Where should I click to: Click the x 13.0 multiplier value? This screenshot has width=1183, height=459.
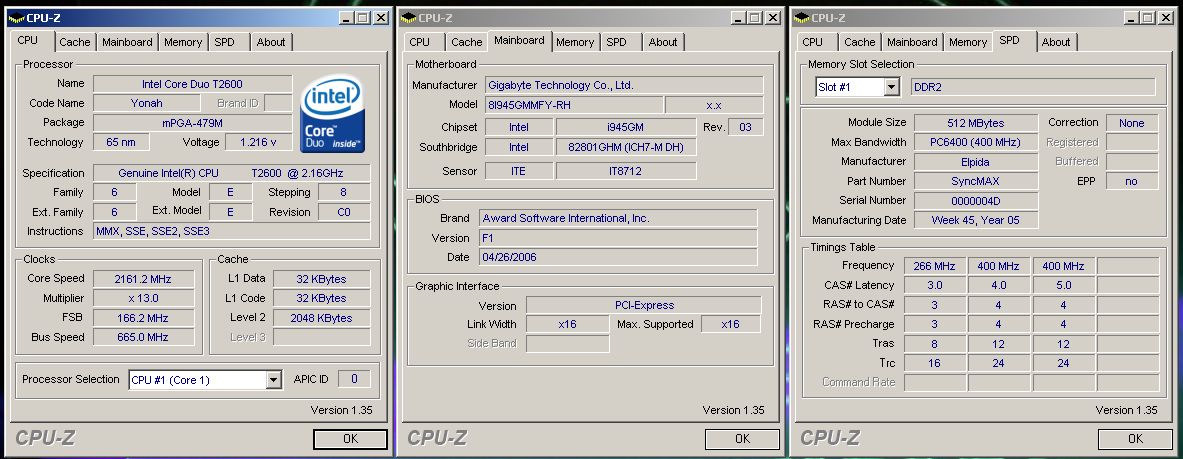[x=143, y=298]
